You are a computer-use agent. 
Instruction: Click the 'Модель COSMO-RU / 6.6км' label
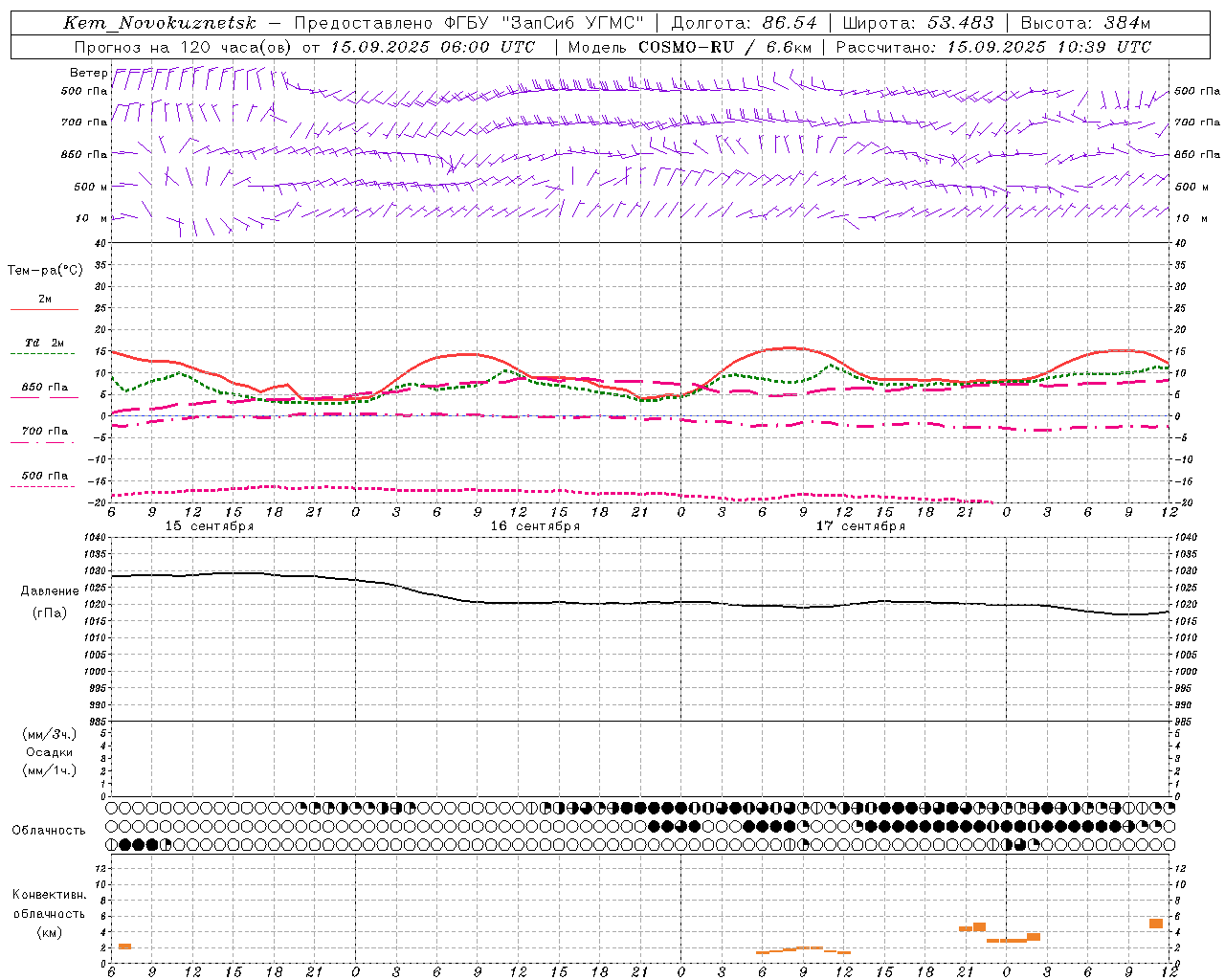click(x=690, y=47)
